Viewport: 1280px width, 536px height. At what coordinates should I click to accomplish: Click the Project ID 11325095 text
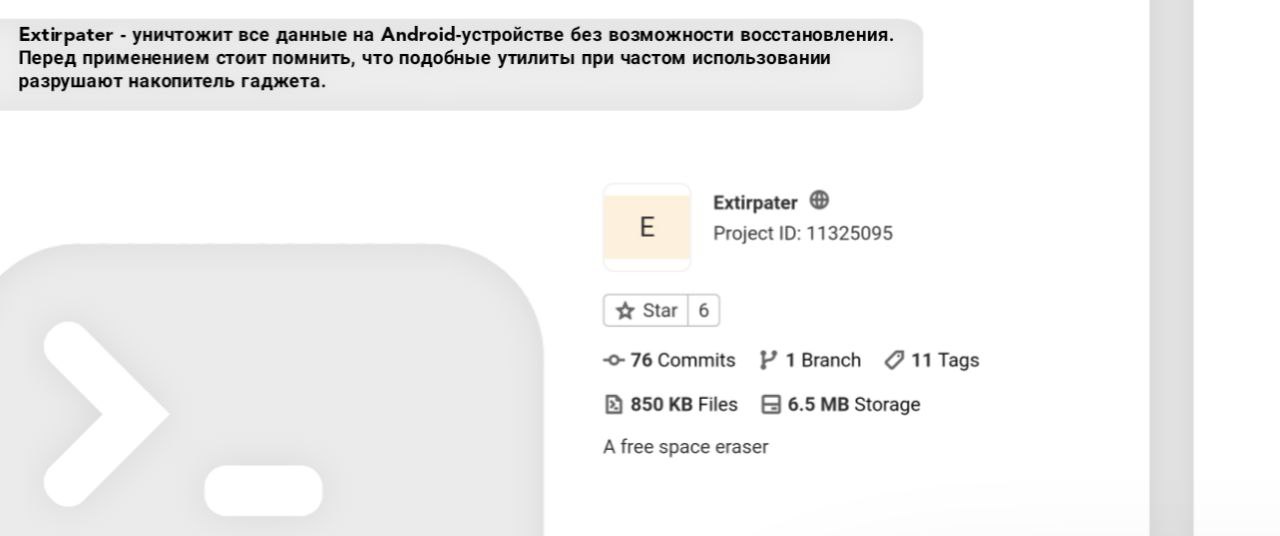802,234
